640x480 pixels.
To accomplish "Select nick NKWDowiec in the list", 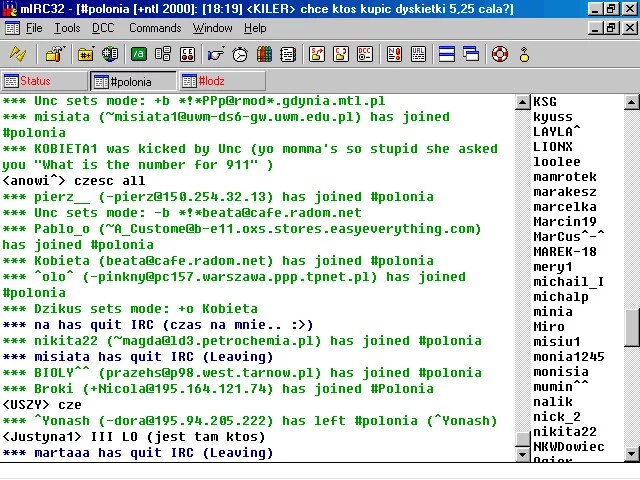I will pos(569,447).
